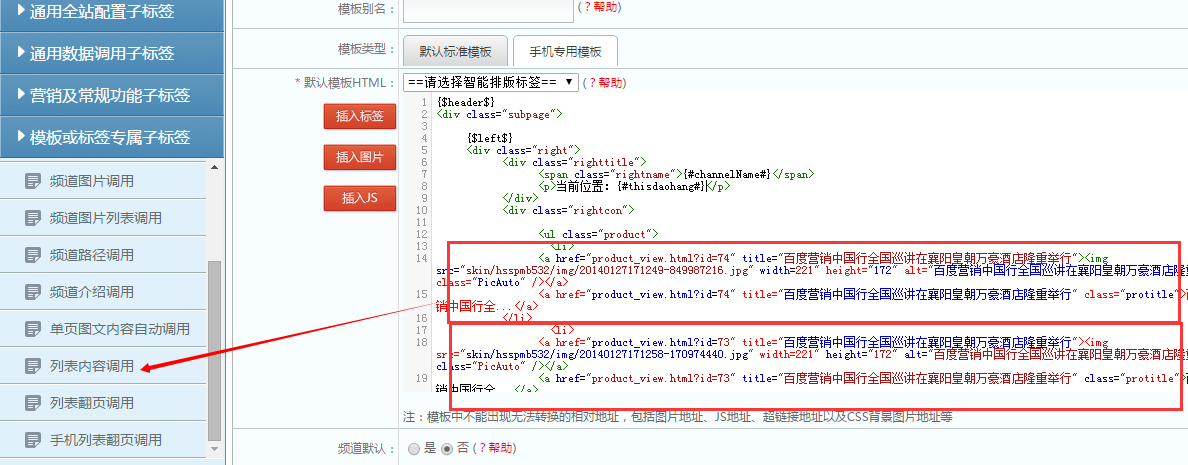The image size is (1188, 465).
Task: Switch to 默认标准模板 tab
Action: tap(455, 51)
